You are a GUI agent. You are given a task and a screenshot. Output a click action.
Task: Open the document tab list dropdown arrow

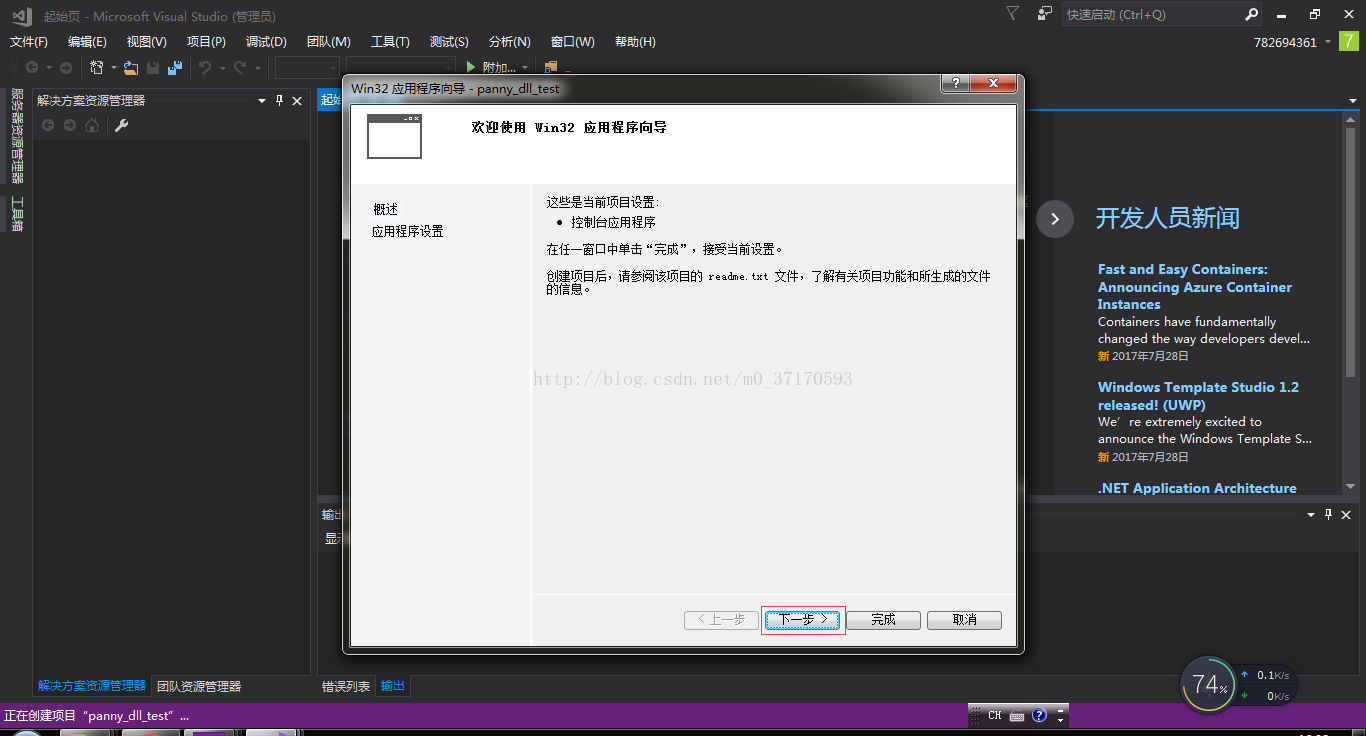point(1353,101)
